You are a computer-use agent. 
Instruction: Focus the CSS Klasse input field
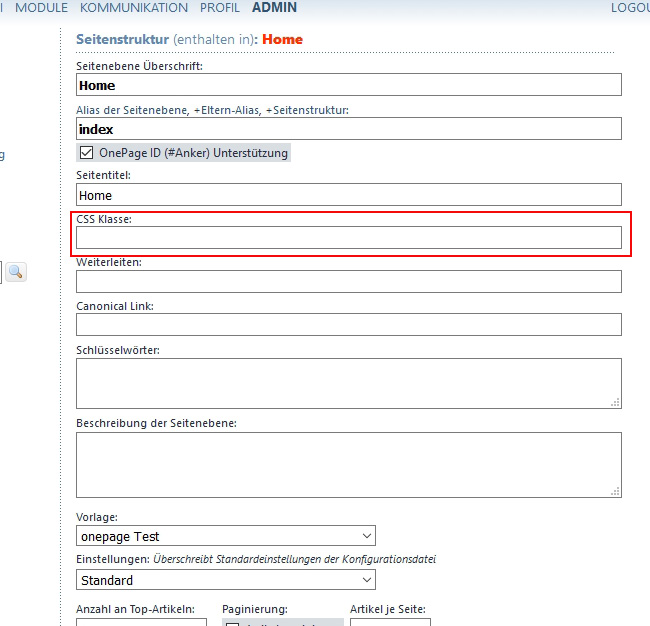pyautogui.click(x=348, y=237)
